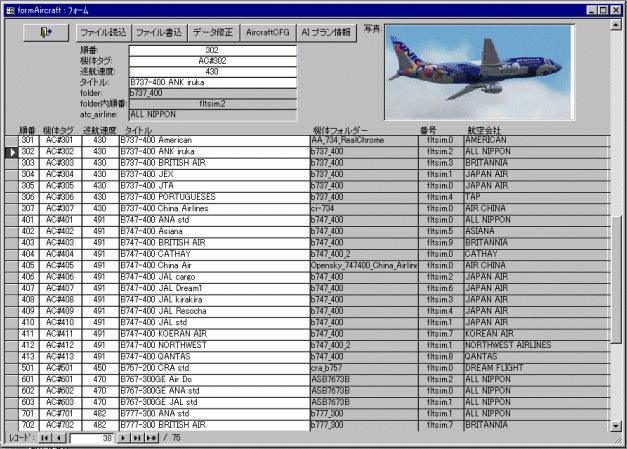The image size is (627, 449).
Task: Click the AIプラン情報 button
Action: pyautogui.click(x=326, y=32)
